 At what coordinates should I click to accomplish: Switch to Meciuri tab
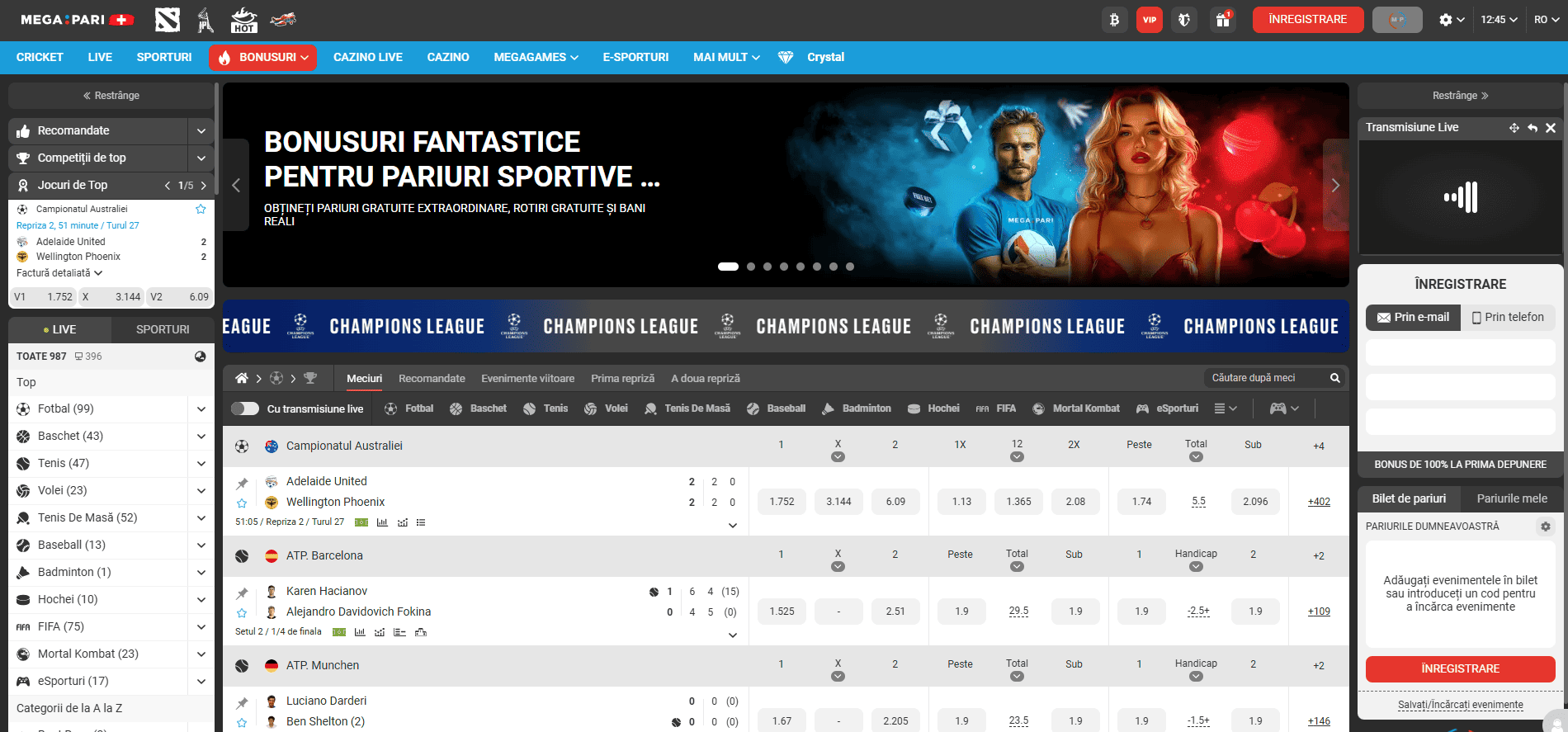(364, 378)
